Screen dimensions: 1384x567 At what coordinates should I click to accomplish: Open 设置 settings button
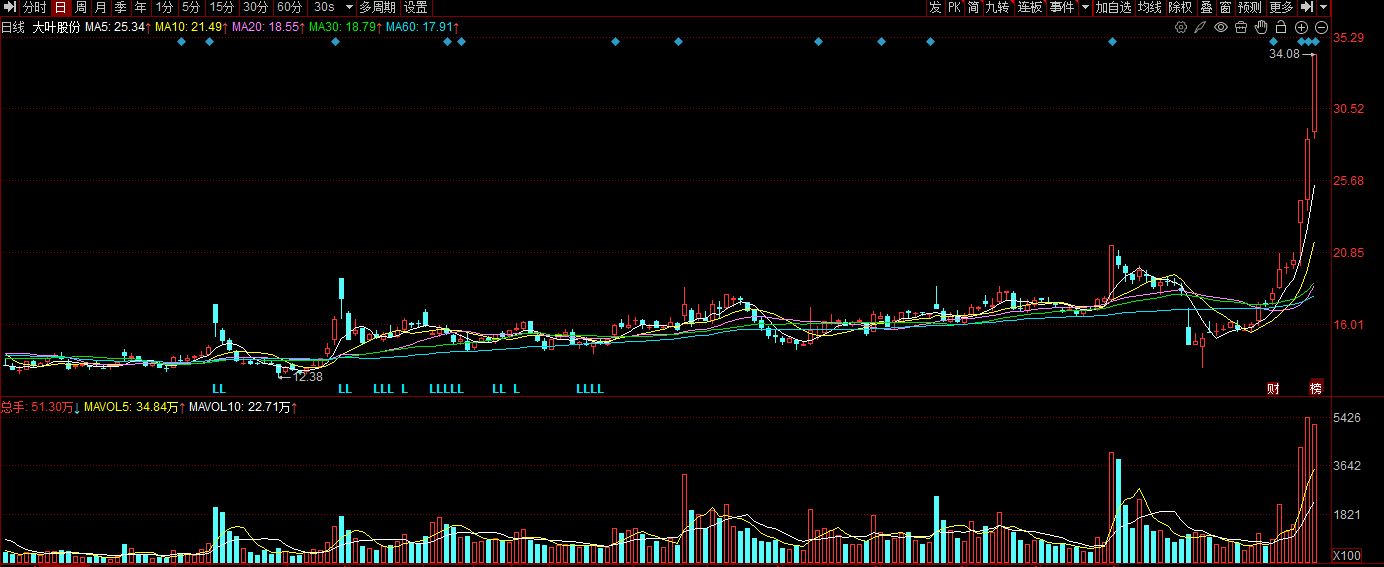416,7
